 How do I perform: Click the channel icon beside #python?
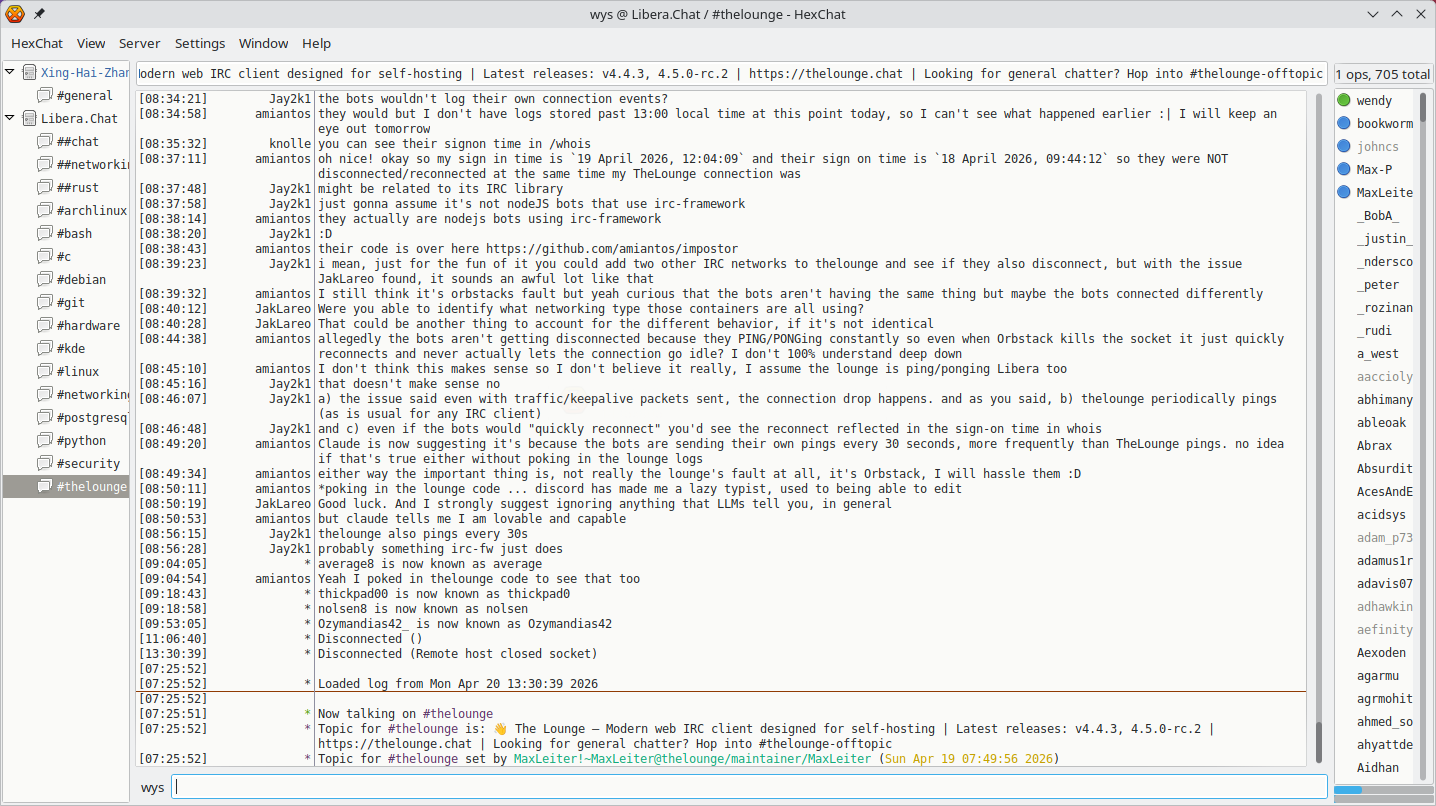click(45, 441)
